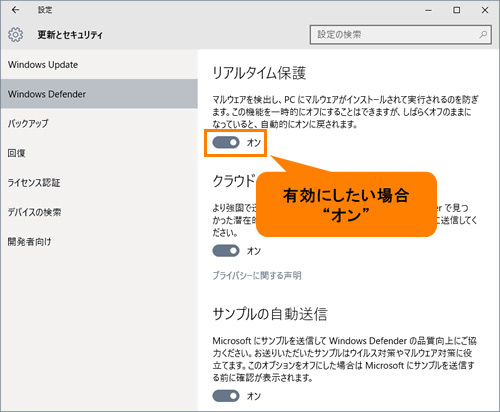Open 回復 section

coord(99,153)
